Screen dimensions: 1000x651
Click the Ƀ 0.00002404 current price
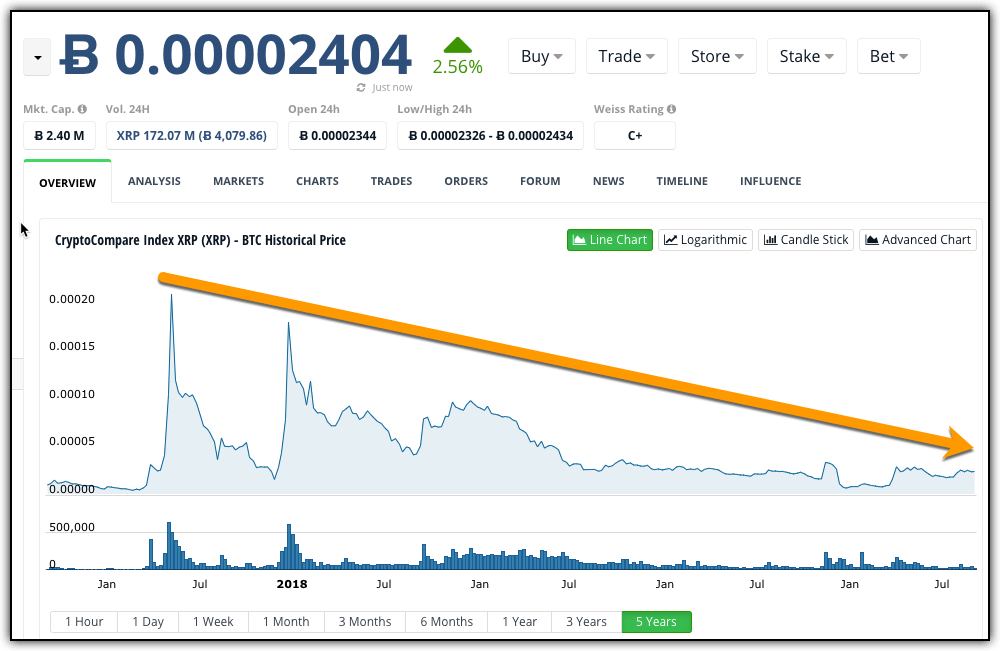point(235,55)
